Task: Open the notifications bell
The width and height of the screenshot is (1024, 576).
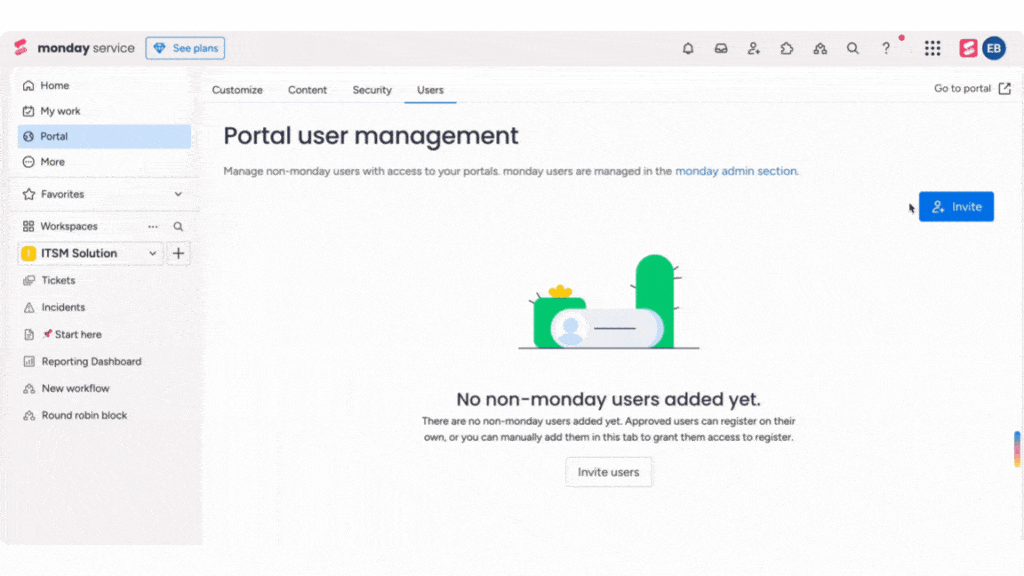Action: pos(688,48)
